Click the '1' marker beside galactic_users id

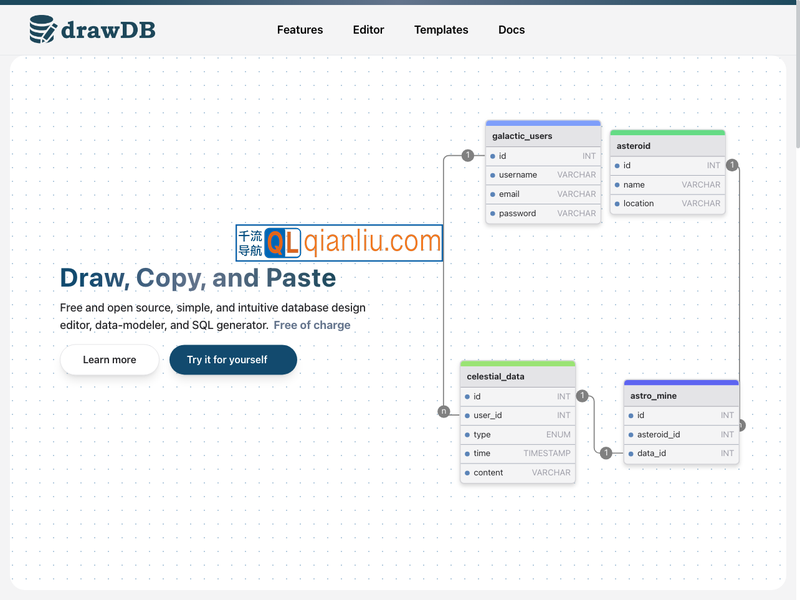tap(467, 155)
